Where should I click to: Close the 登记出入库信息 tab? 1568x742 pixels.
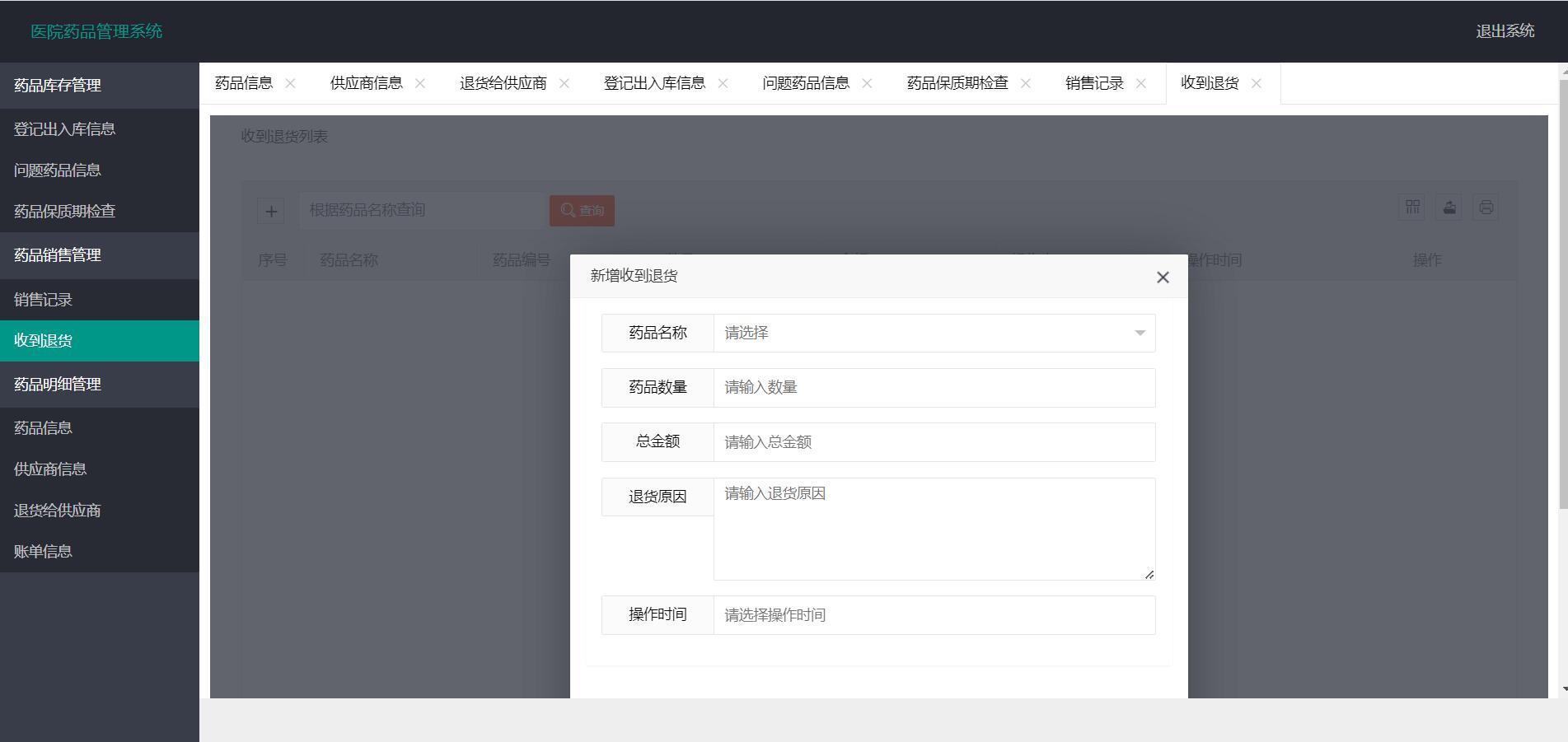point(723,83)
